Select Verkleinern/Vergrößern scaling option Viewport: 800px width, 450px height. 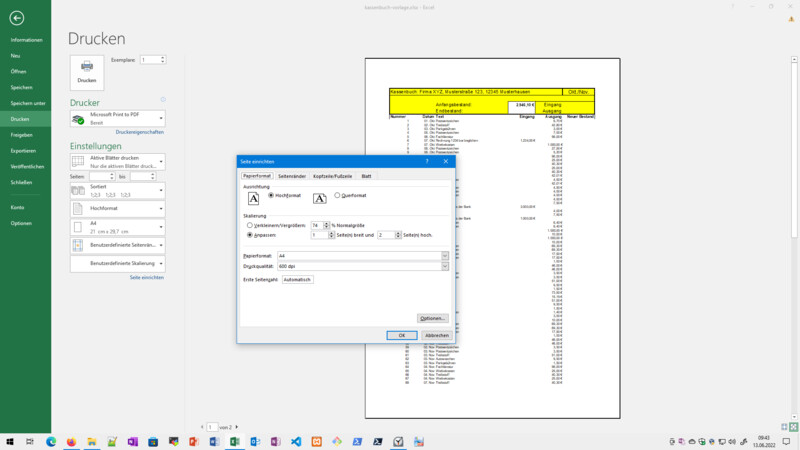coord(249,225)
